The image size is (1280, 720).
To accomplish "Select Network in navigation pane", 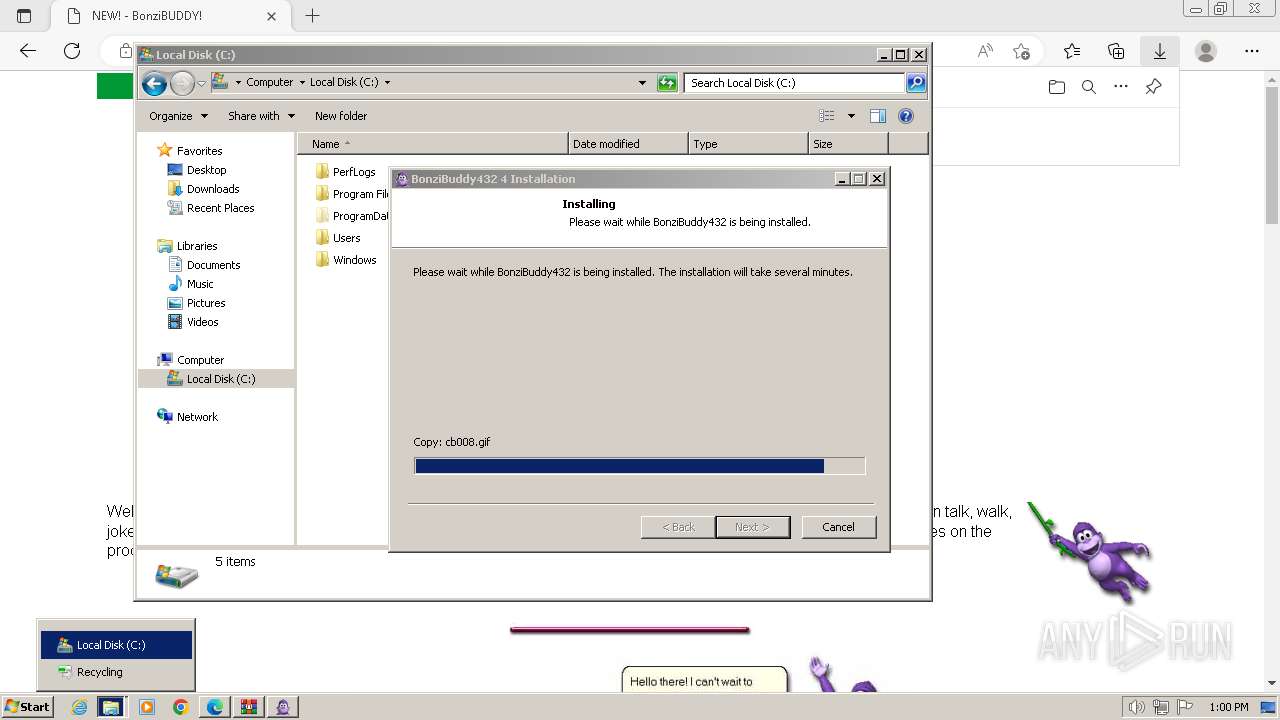I will (197, 417).
